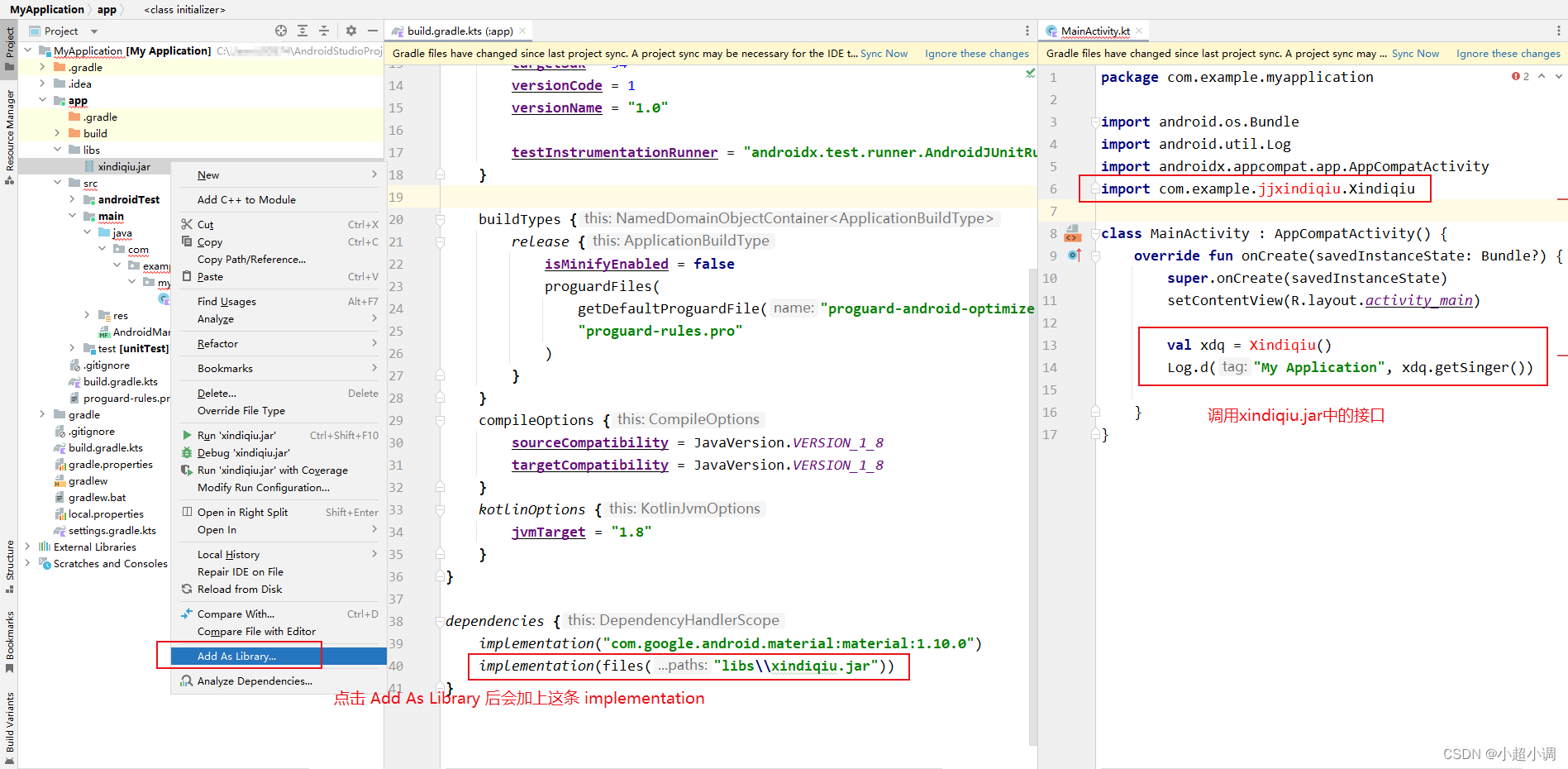Screen dimensions: 1568x769
Task: Click the error indicator showing 2 problems
Action: [x=1520, y=76]
